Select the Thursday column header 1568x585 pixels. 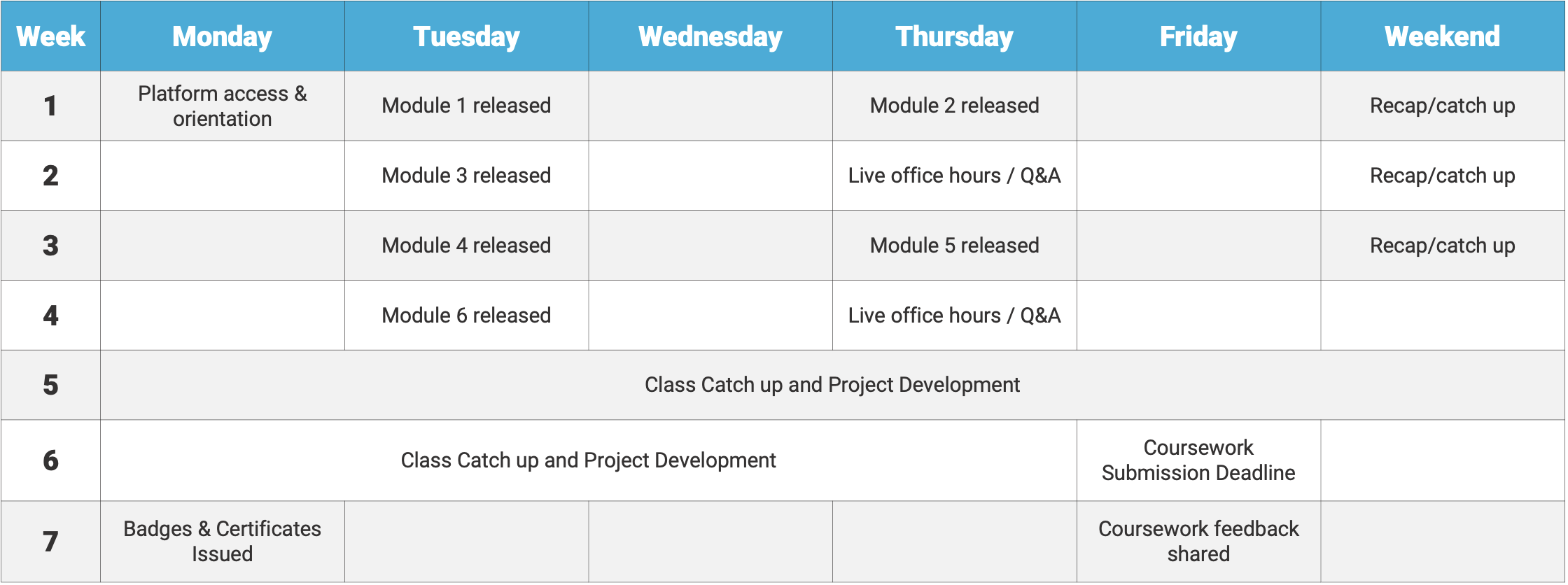pos(954,36)
